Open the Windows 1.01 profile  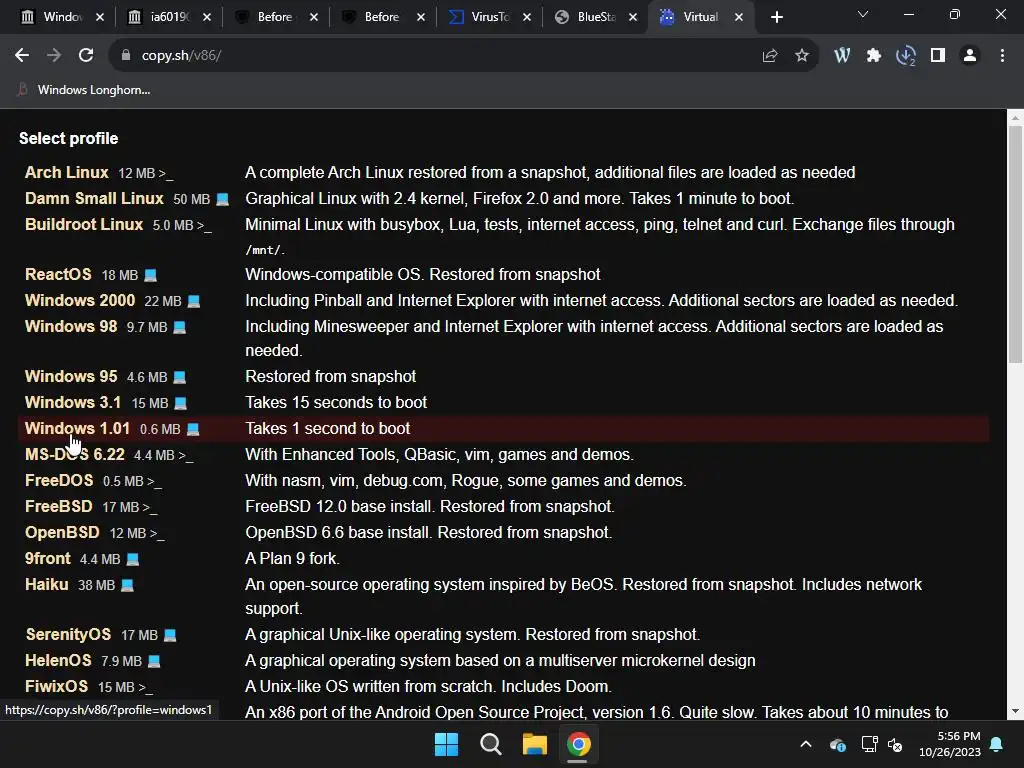coord(77,428)
